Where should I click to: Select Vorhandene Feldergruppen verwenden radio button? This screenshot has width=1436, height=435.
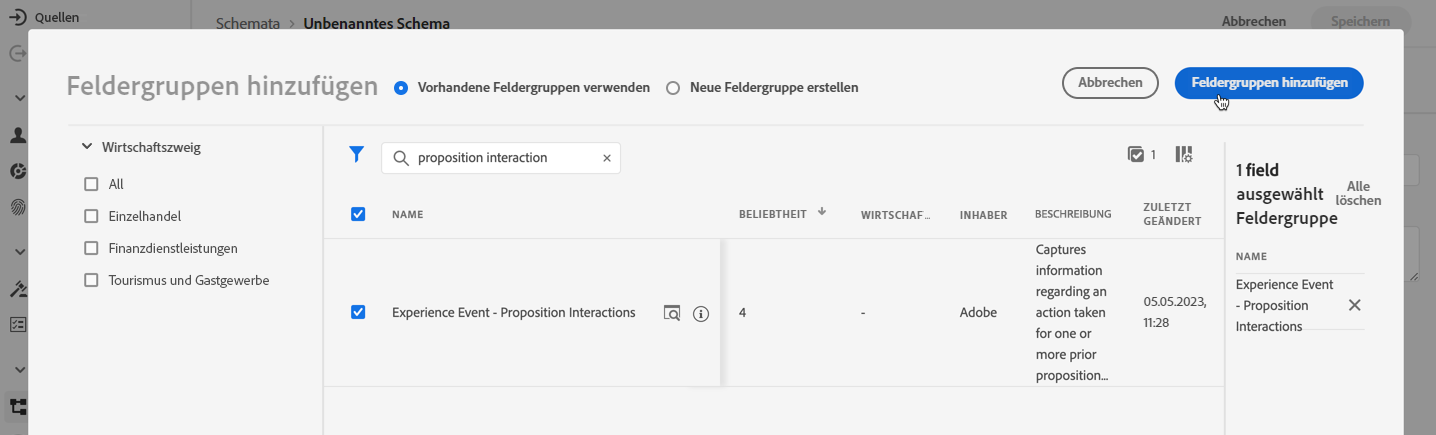[x=401, y=88]
